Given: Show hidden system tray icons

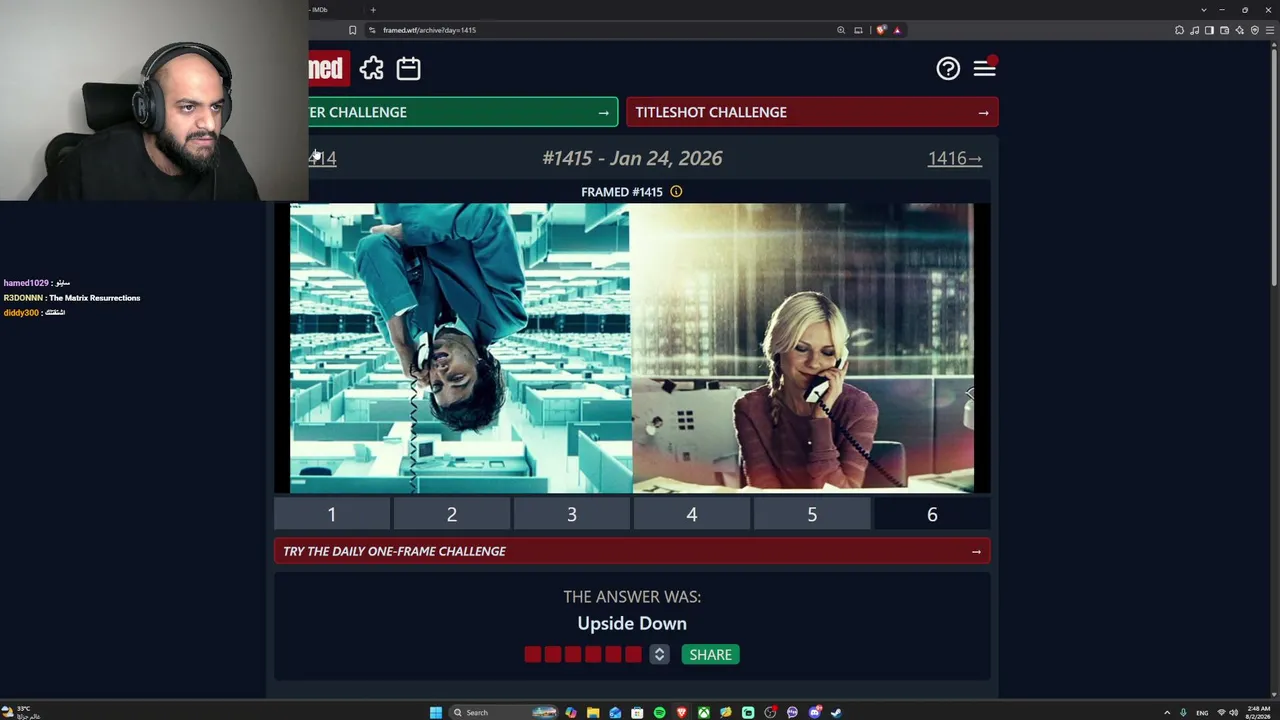Looking at the screenshot, I should click(1167, 712).
